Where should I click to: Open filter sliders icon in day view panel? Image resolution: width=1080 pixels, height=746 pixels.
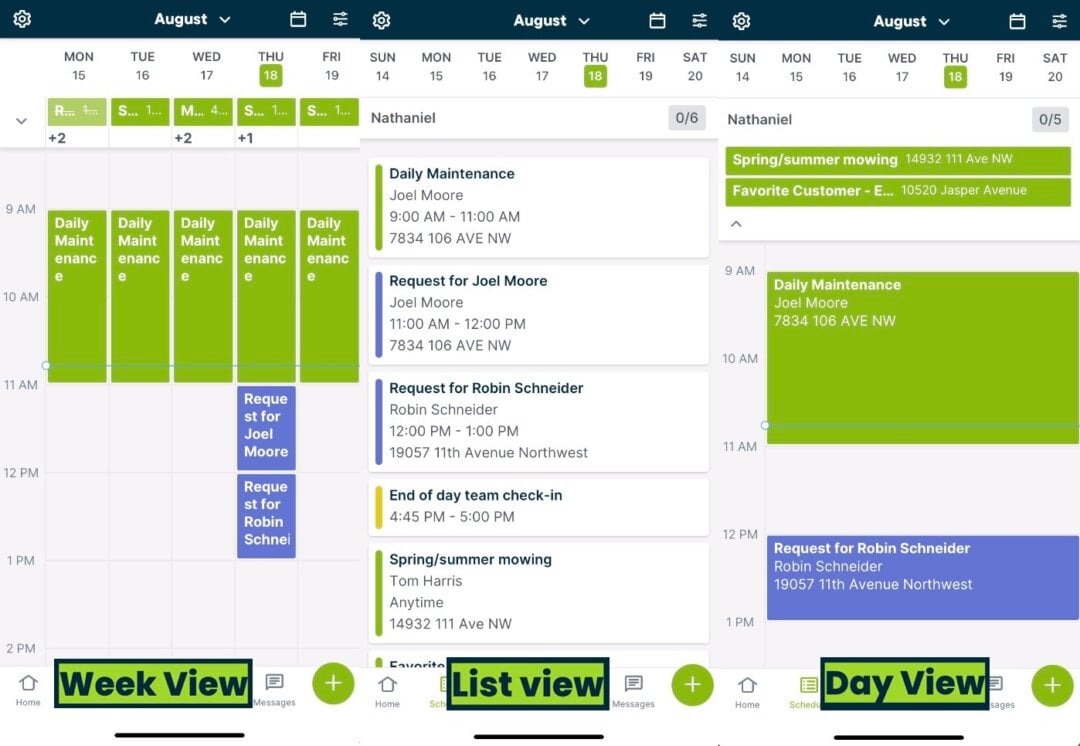coord(1059,21)
